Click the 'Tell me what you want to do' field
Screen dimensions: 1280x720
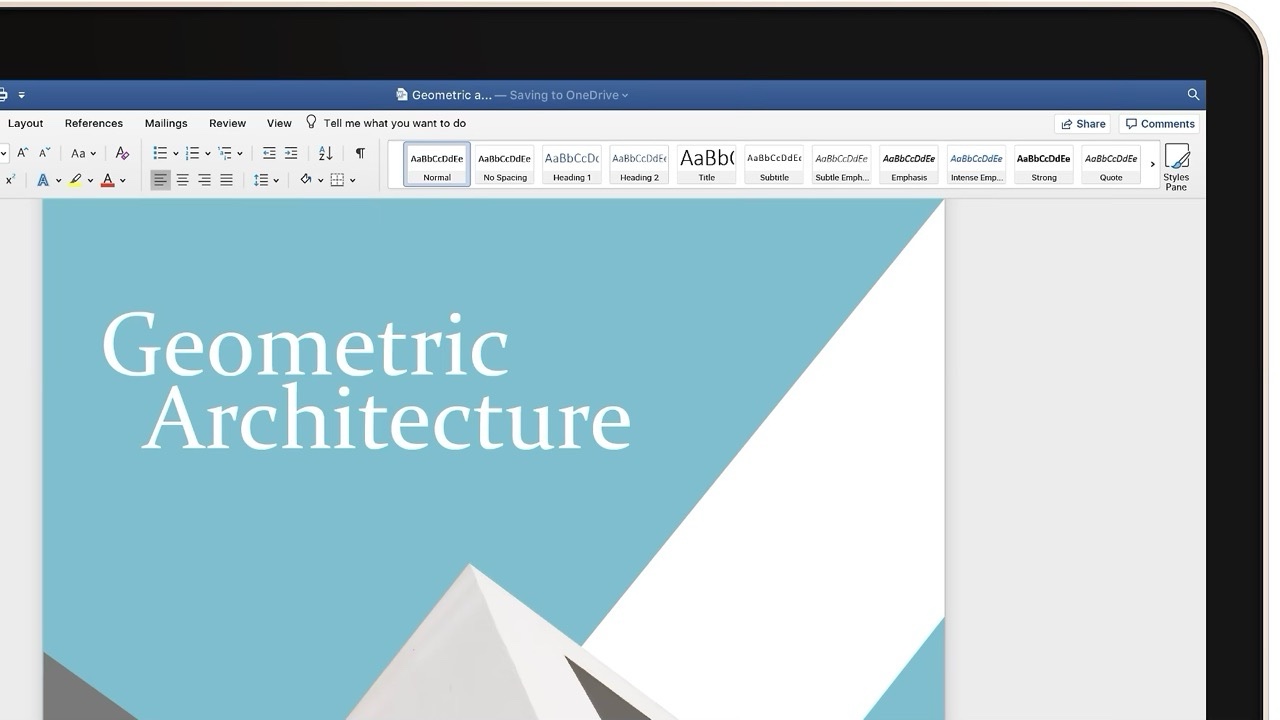click(394, 123)
